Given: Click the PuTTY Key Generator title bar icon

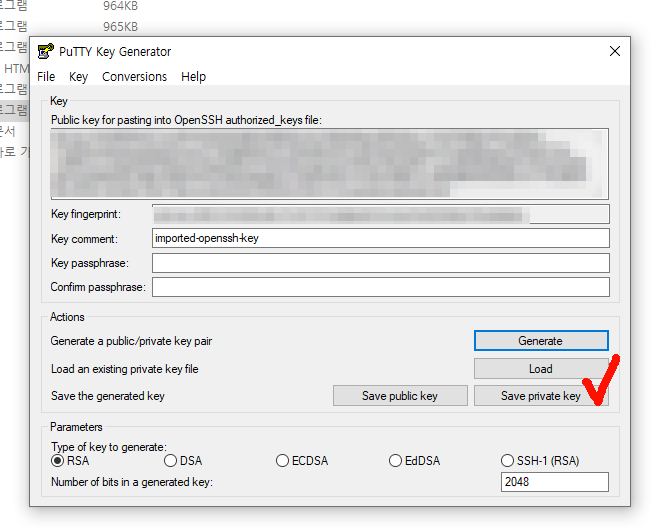Looking at the screenshot, I should point(46,51).
